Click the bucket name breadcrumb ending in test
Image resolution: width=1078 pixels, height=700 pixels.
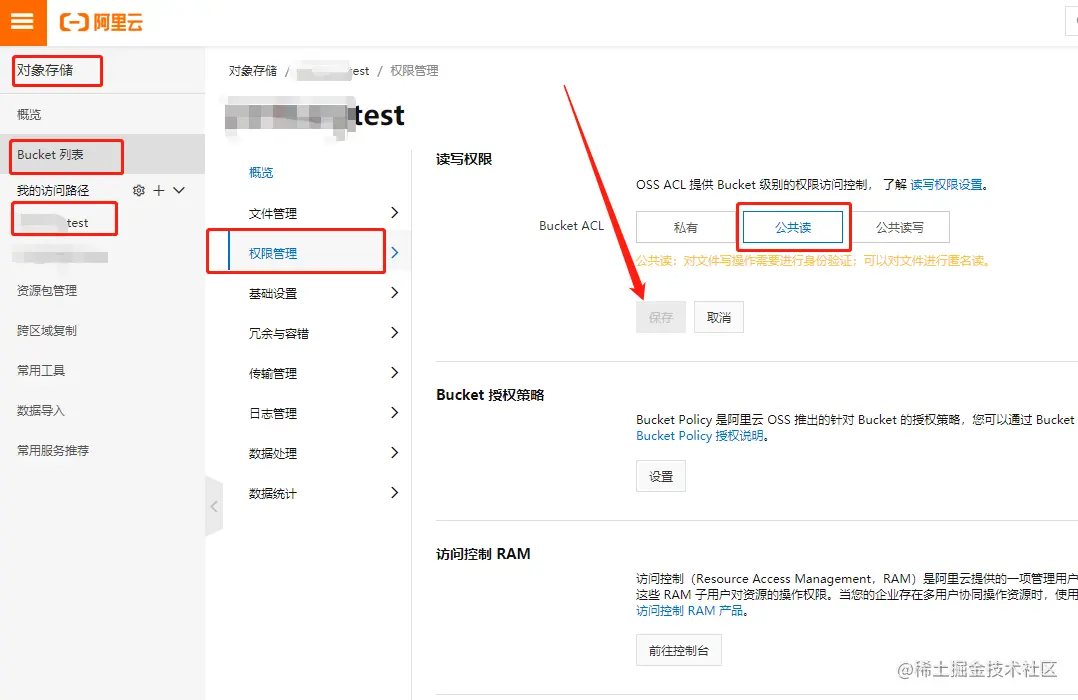click(x=333, y=70)
